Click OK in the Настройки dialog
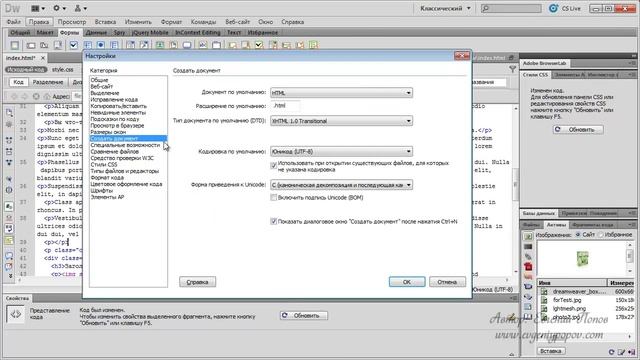 [x=407, y=282]
